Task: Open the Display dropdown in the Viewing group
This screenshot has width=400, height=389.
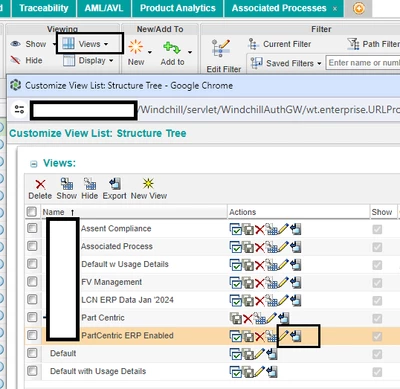Action: pyautogui.click(x=88, y=61)
